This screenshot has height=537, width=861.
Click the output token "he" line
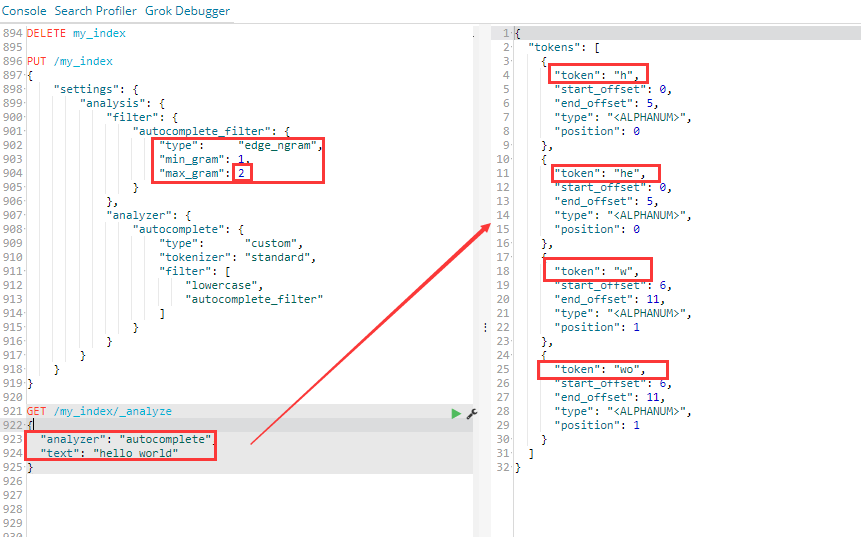click(x=600, y=173)
